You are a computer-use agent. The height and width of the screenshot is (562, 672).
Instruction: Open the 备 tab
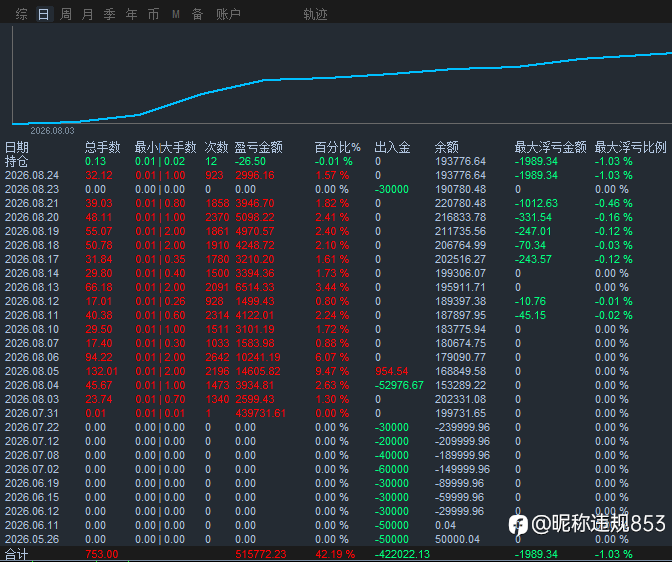[197, 14]
